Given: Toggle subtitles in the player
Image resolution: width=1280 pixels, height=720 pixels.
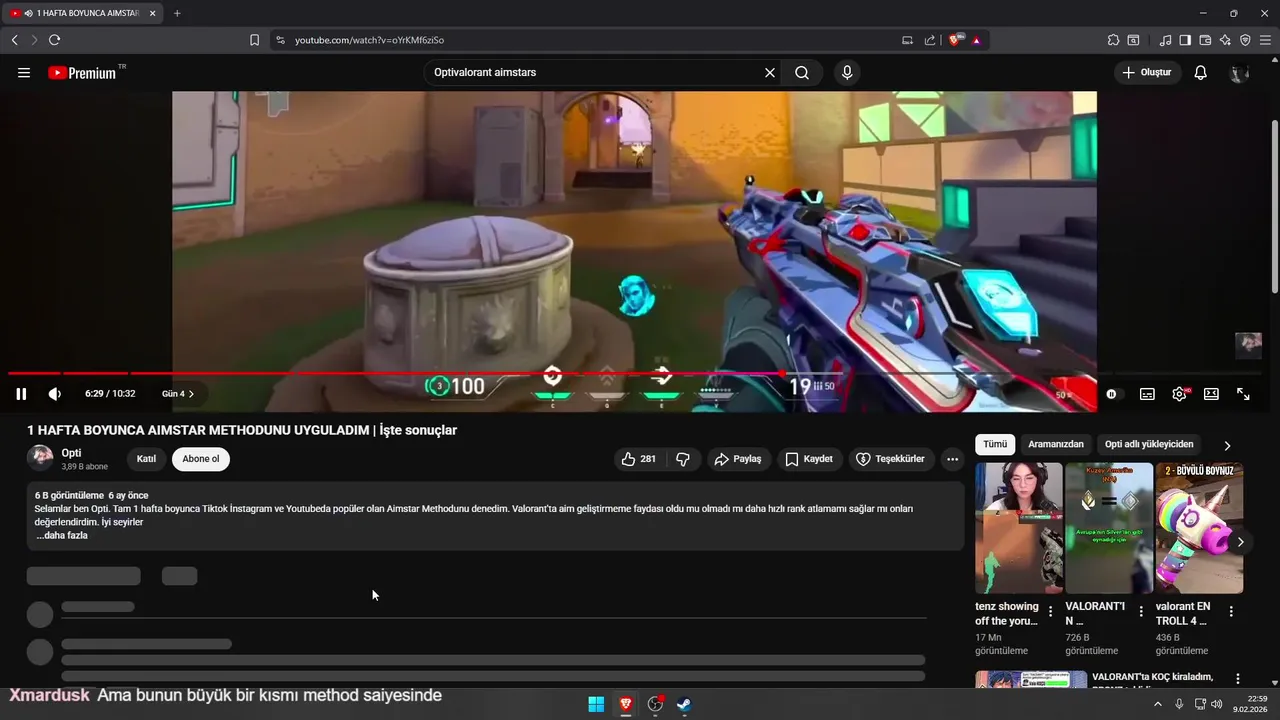Looking at the screenshot, I should (1147, 394).
